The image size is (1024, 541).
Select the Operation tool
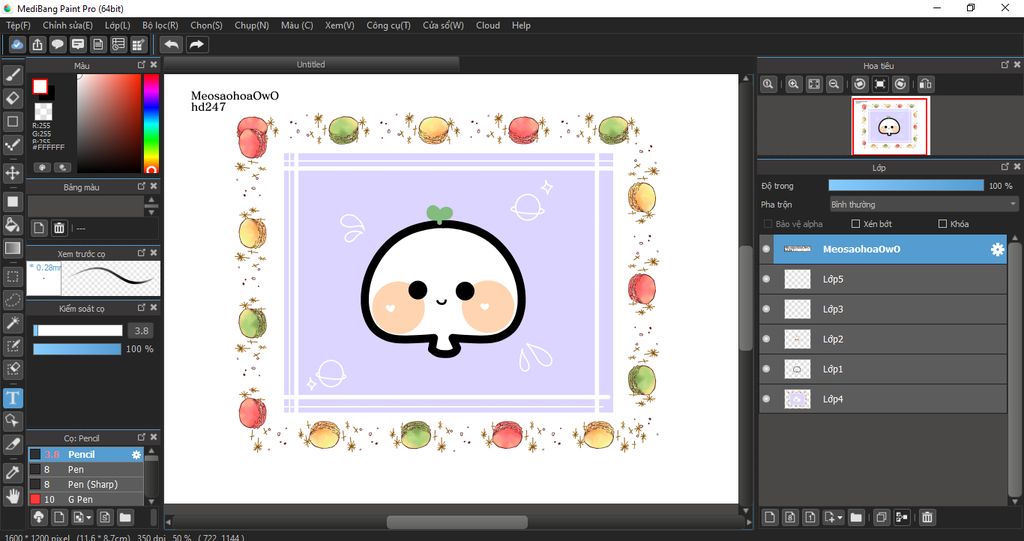[12, 420]
